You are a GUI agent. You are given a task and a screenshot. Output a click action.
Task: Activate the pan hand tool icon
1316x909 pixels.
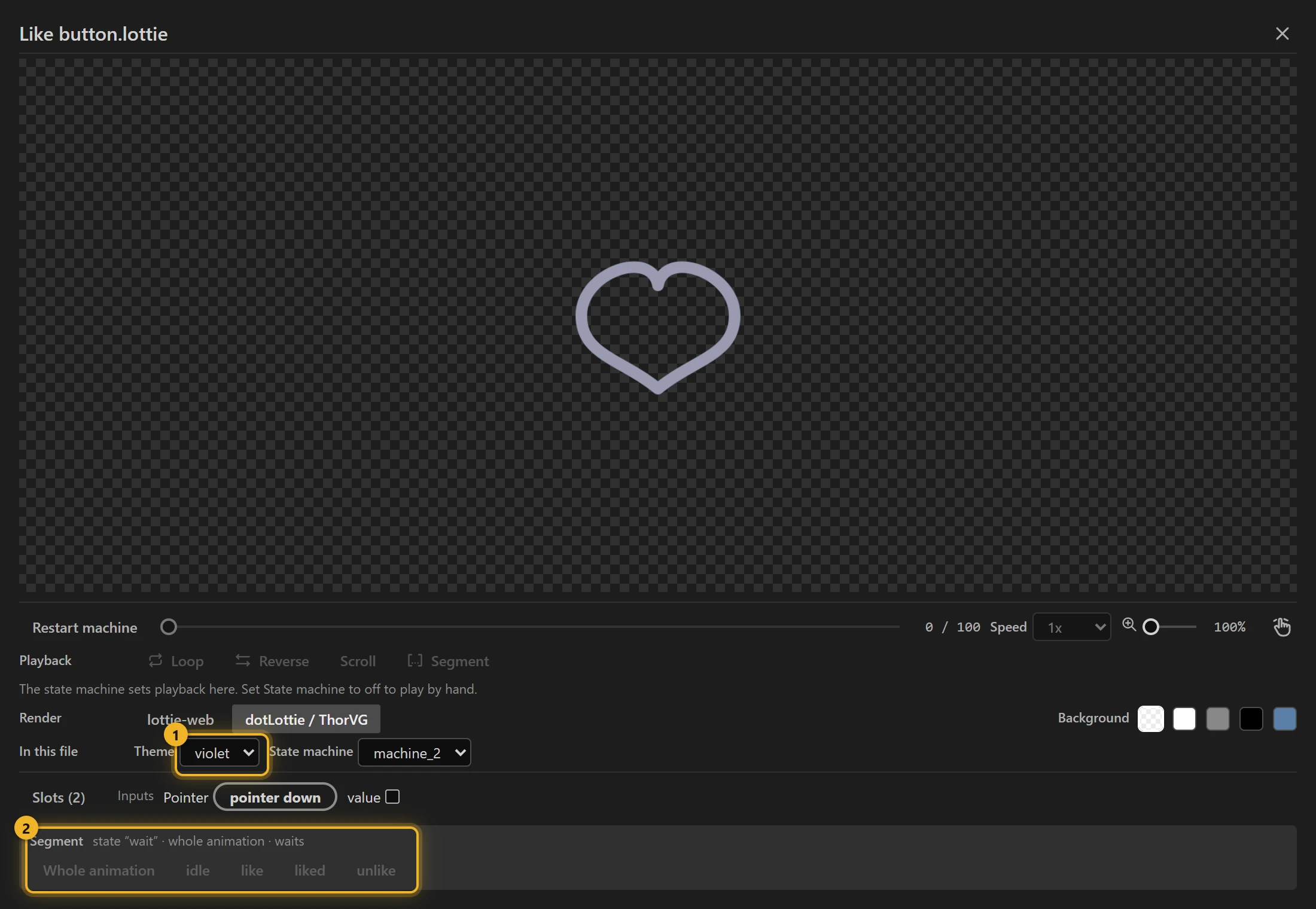pos(1281,627)
